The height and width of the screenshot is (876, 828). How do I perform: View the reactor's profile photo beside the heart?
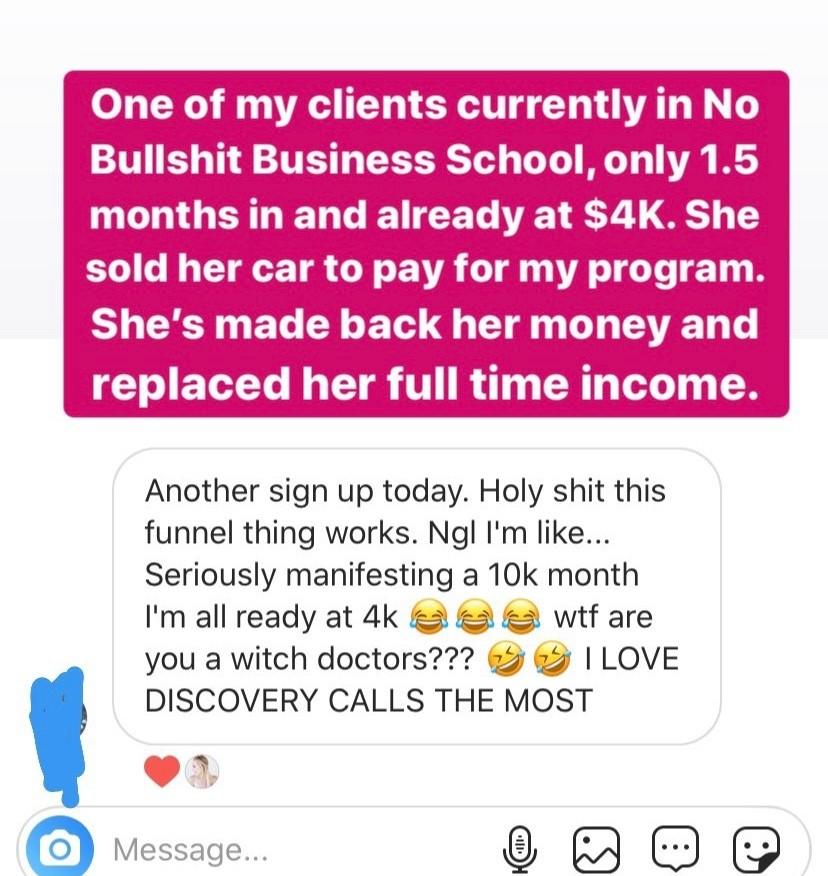tap(202, 771)
